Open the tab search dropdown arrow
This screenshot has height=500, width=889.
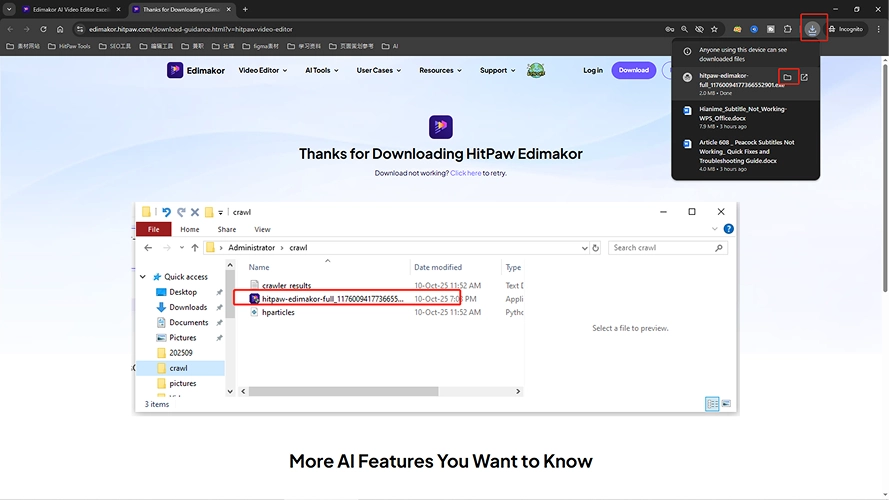click(x=9, y=9)
